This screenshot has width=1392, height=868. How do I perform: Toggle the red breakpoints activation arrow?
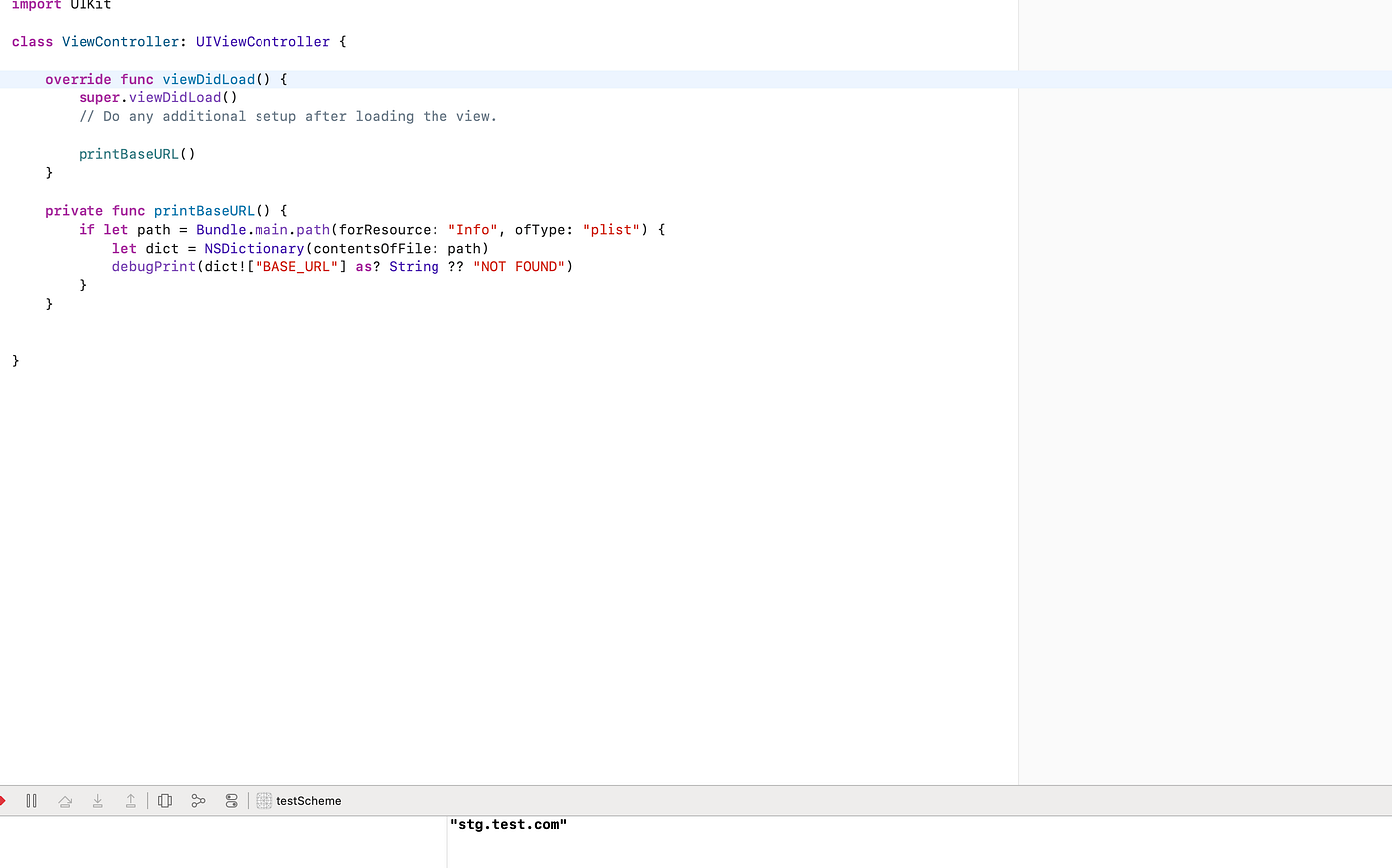click(x=3, y=800)
